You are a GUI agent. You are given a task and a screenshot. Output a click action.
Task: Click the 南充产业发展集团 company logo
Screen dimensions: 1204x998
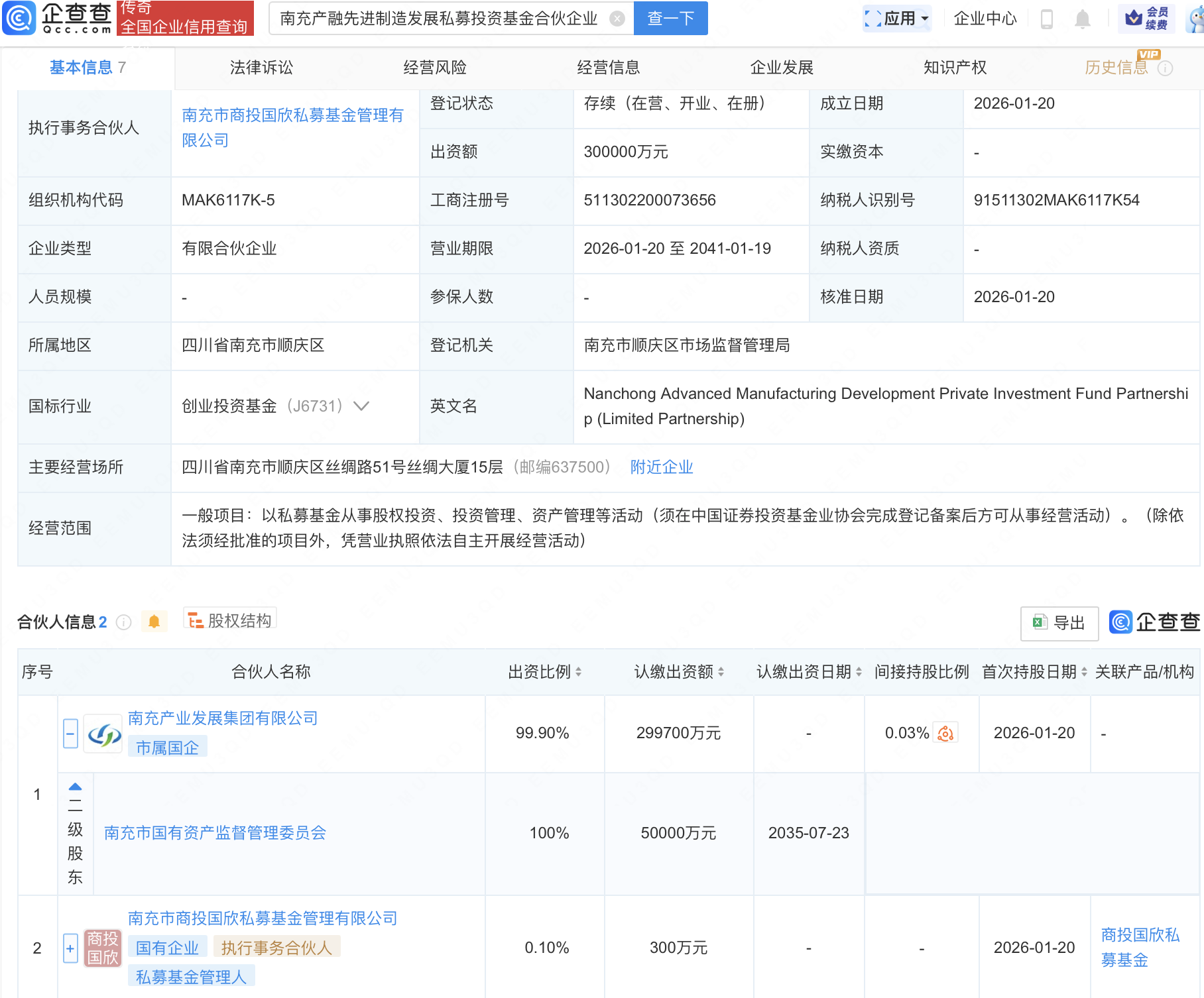click(104, 734)
